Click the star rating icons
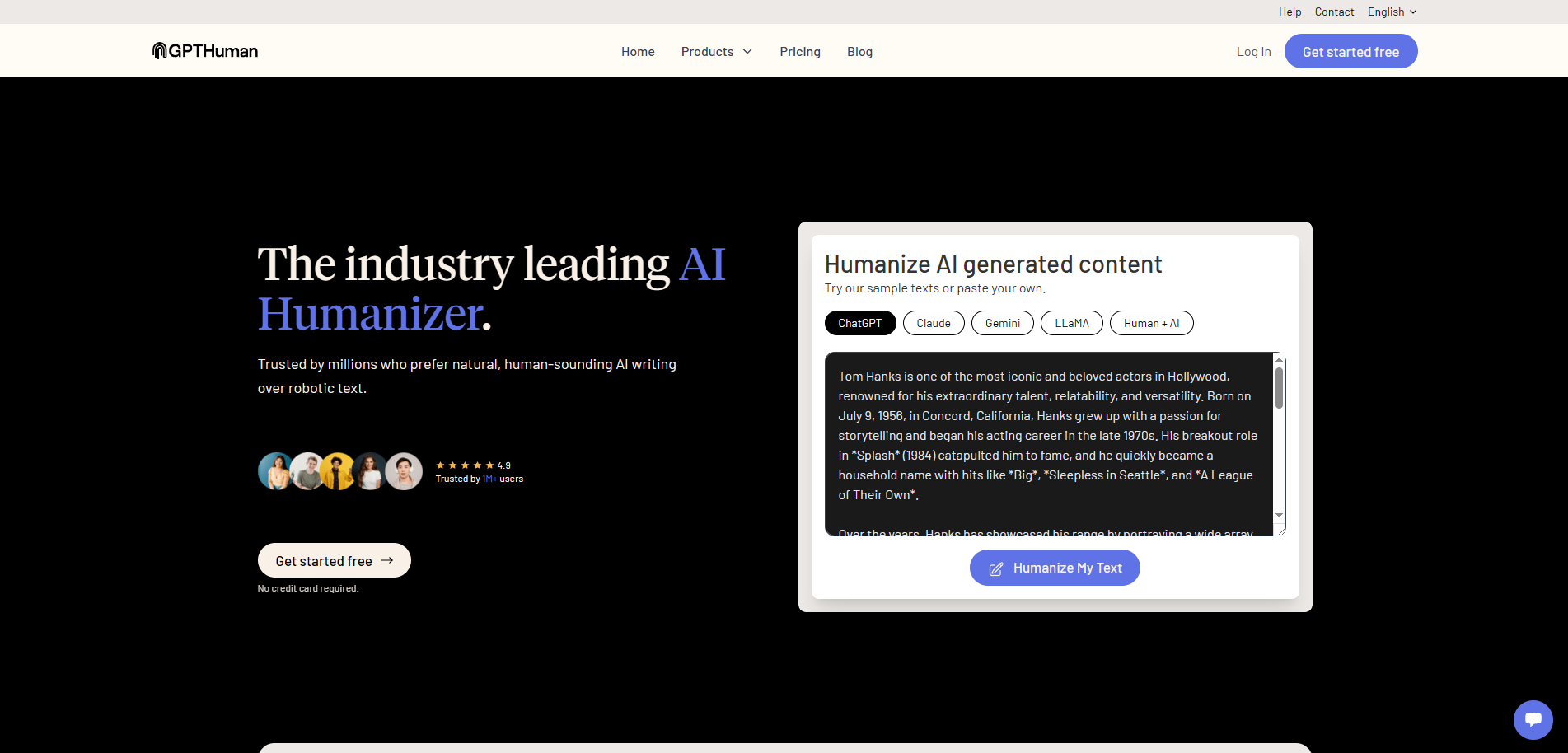This screenshot has height=753, width=1568. (465, 465)
